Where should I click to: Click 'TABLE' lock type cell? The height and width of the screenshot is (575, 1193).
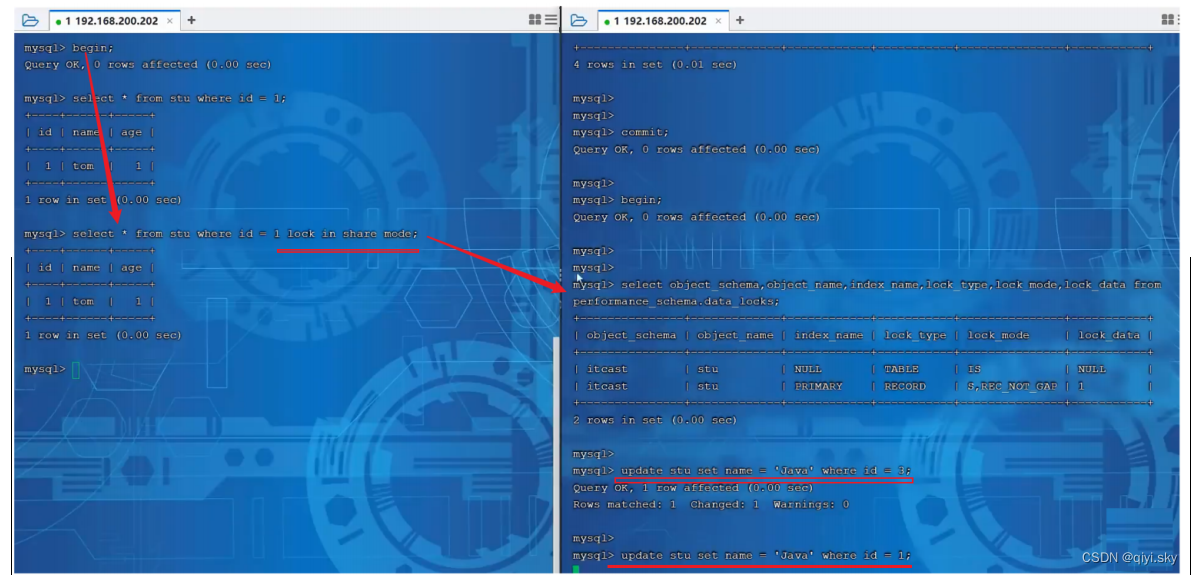click(x=901, y=370)
